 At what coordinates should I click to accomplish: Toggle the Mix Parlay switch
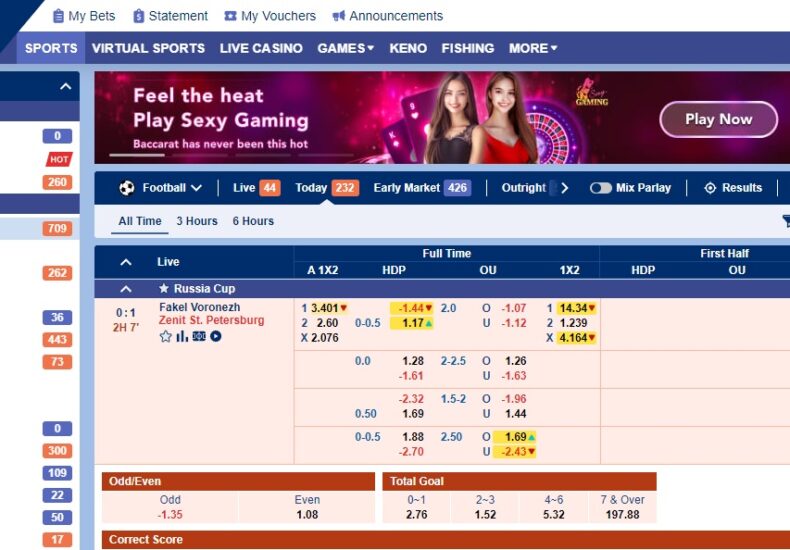[601, 188]
